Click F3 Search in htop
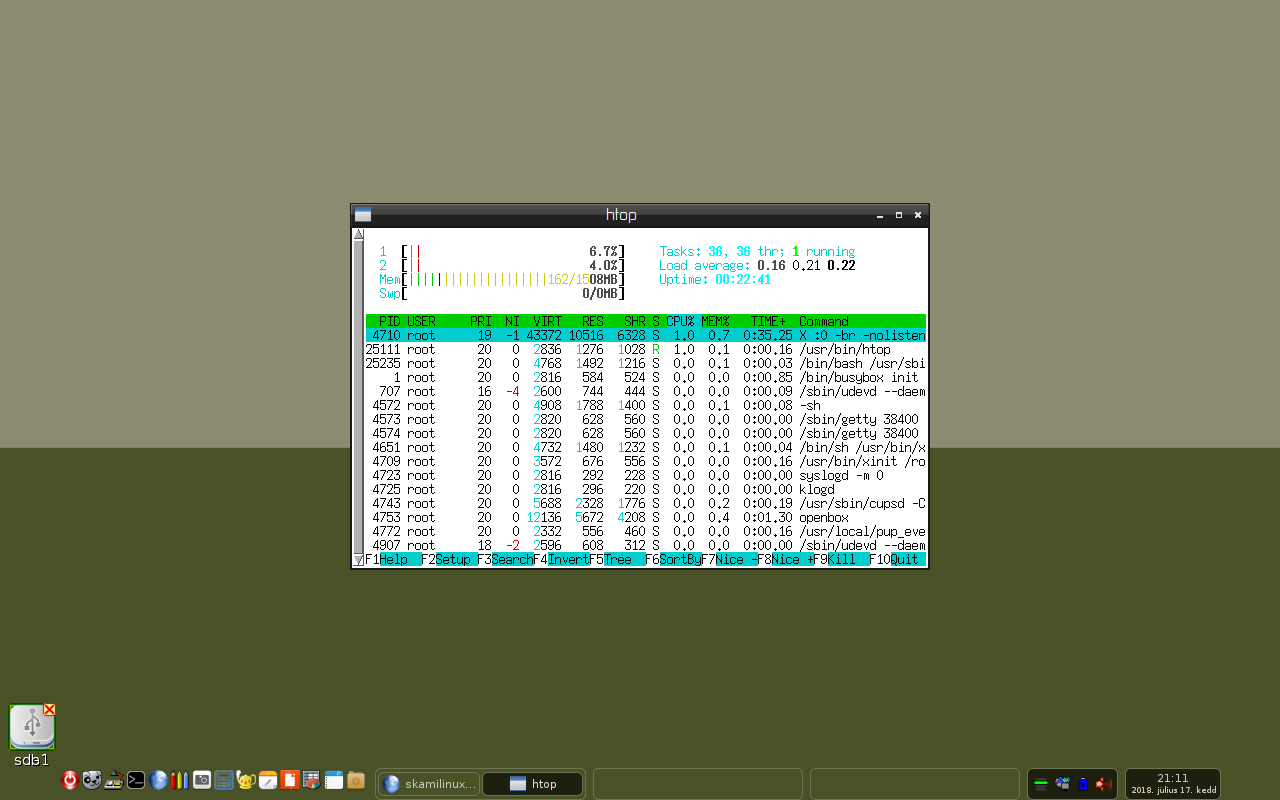This screenshot has height=800, width=1280. (x=505, y=560)
